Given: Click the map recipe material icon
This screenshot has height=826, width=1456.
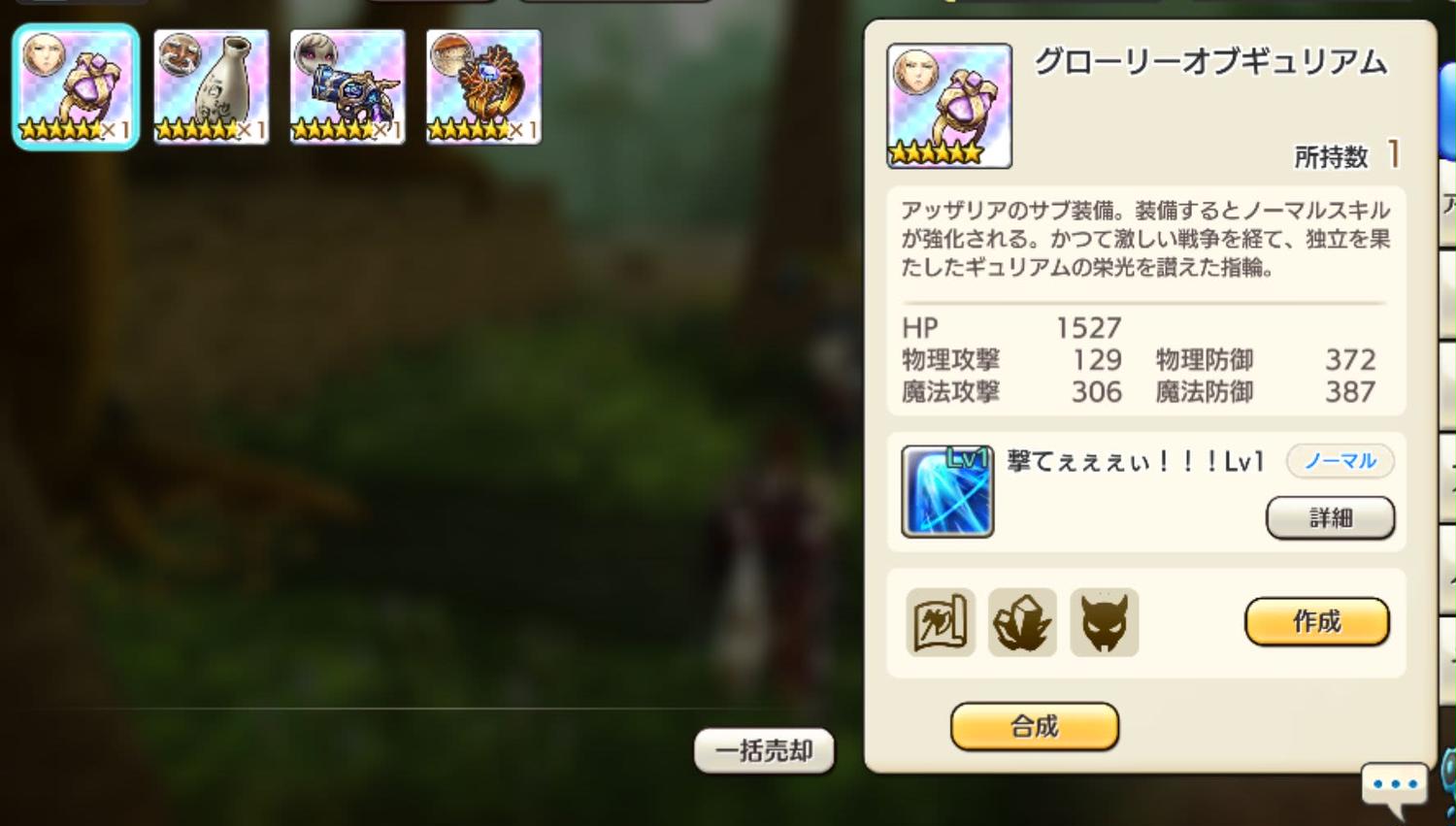Looking at the screenshot, I should [x=941, y=622].
